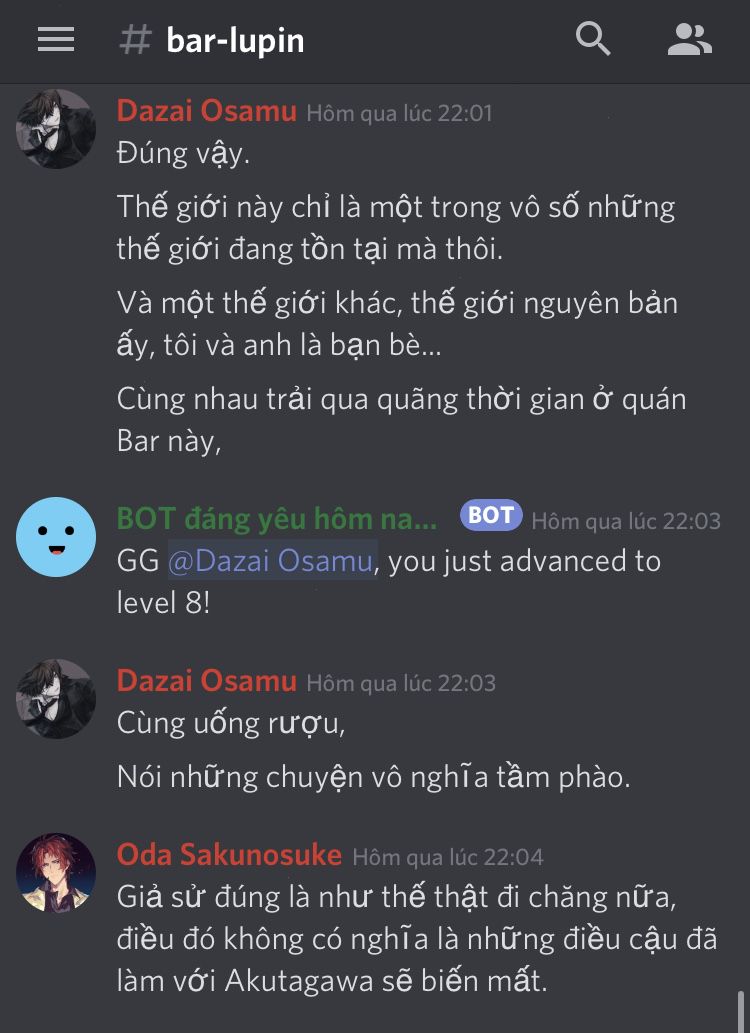Tap the channel hash symbol
750x1033 pixels.
136,40
